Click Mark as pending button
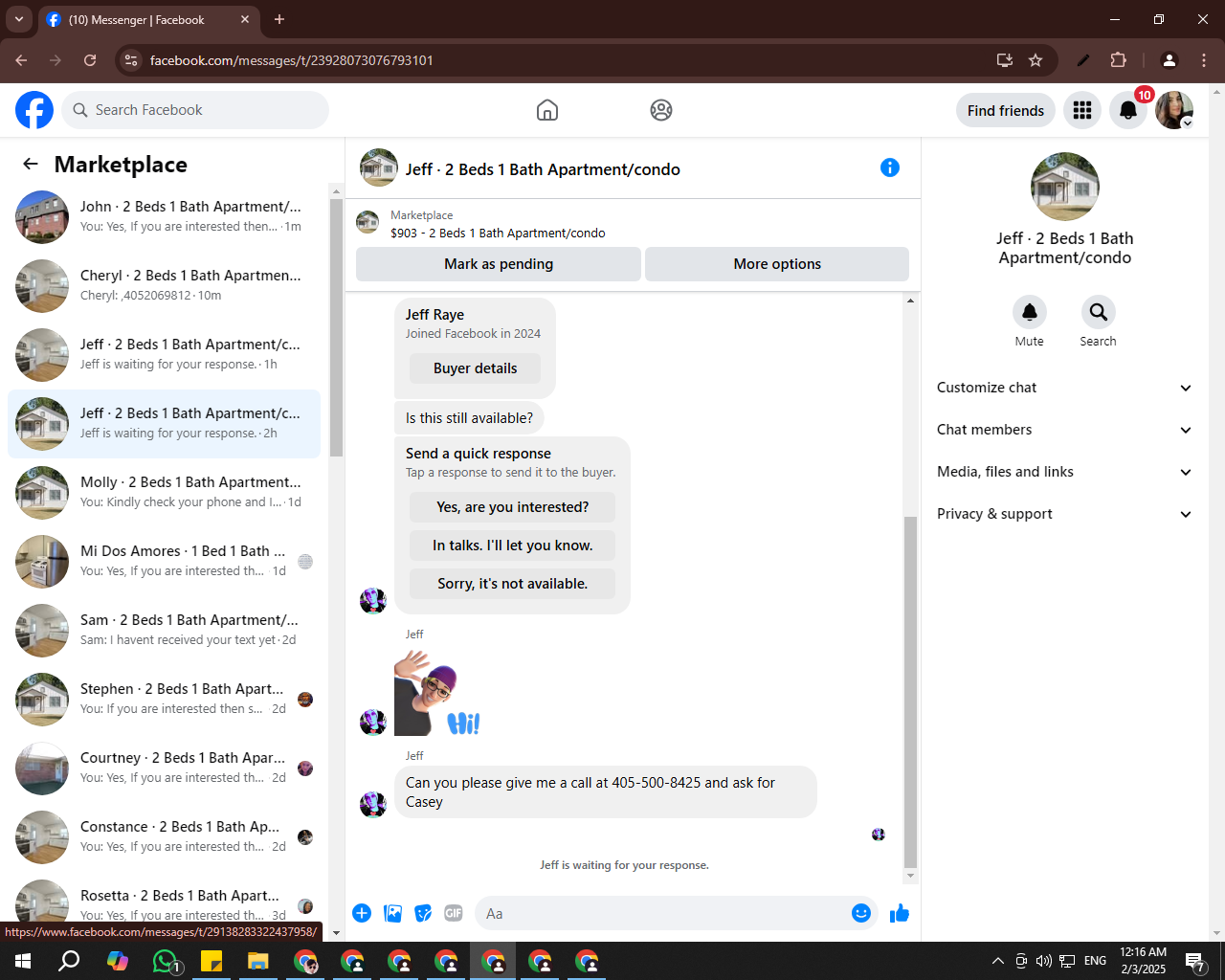The width and height of the screenshot is (1225, 980). 499,264
